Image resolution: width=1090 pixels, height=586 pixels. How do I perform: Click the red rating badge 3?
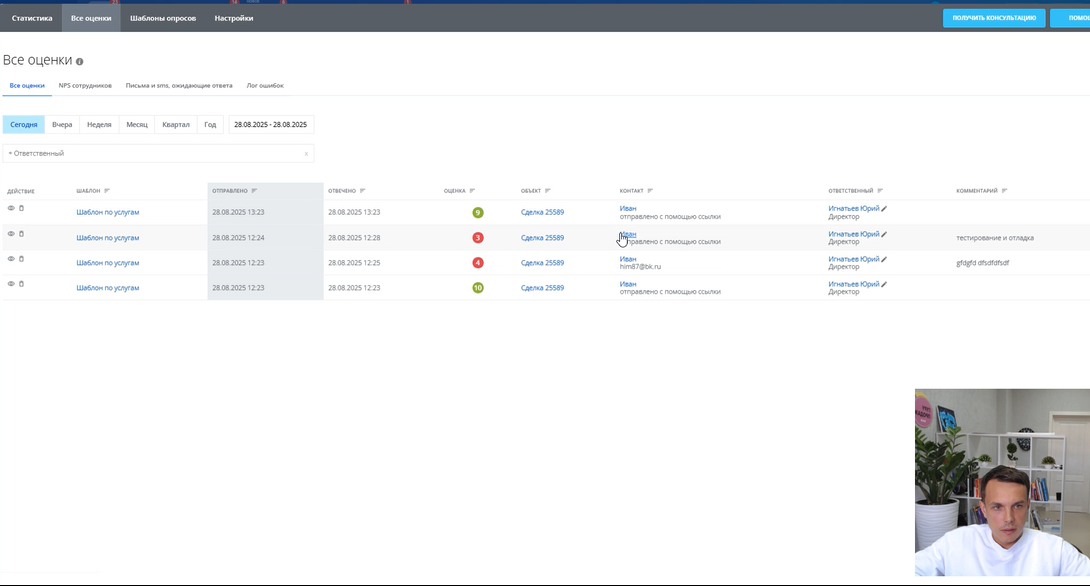[x=478, y=238]
